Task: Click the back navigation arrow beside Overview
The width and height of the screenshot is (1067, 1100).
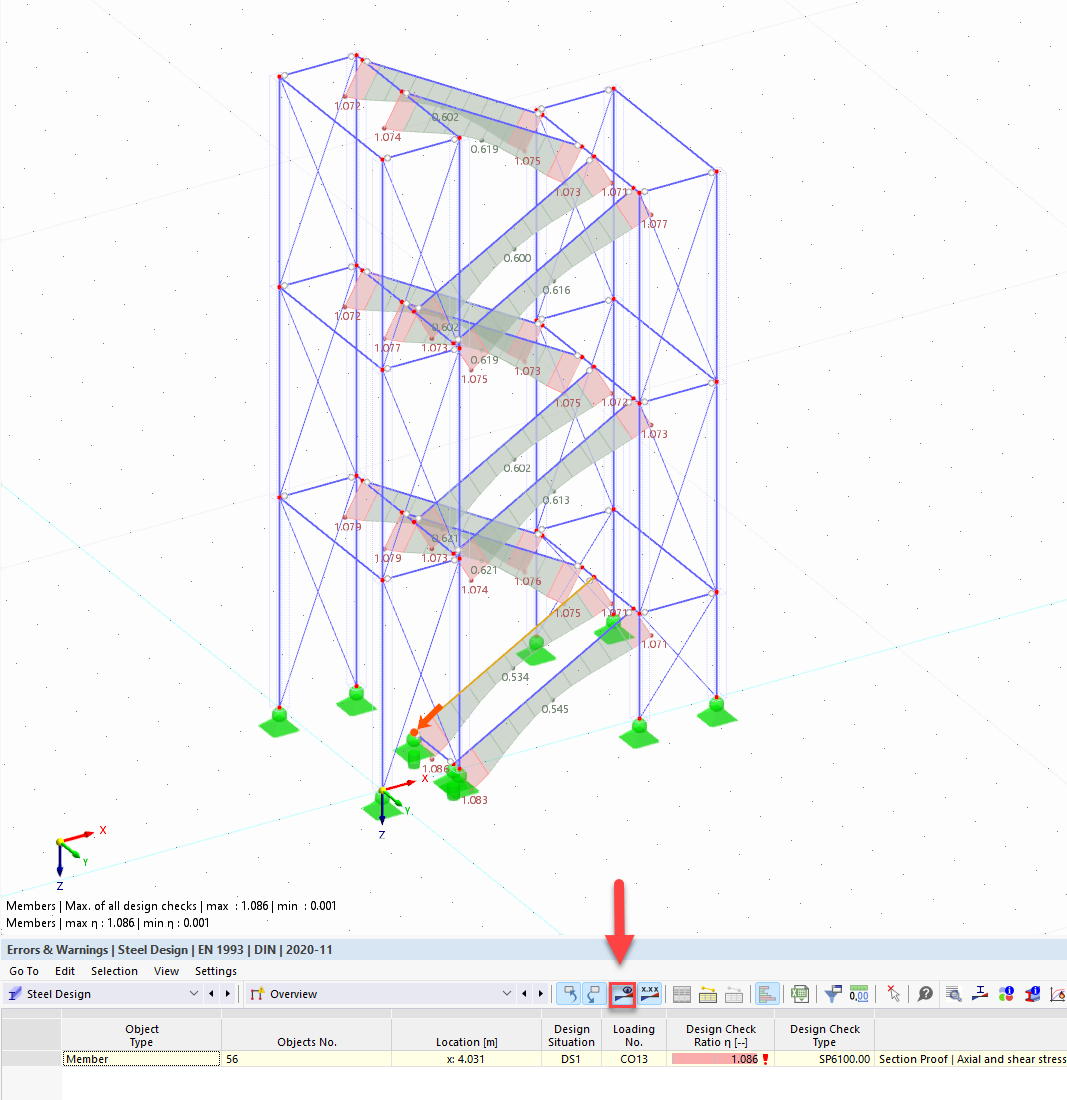Action: click(524, 994)
